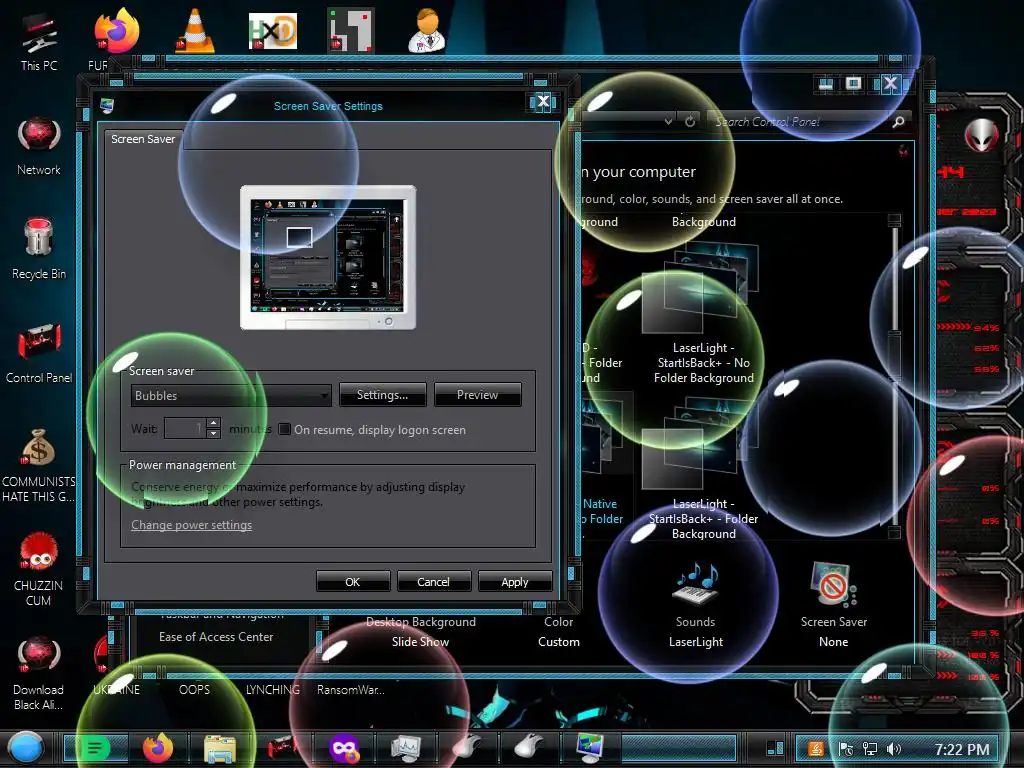The height and width of the screenshot is (768, 1024).
Task: Click Cancel in Screen Saver Settings
Action: [434, 581]
